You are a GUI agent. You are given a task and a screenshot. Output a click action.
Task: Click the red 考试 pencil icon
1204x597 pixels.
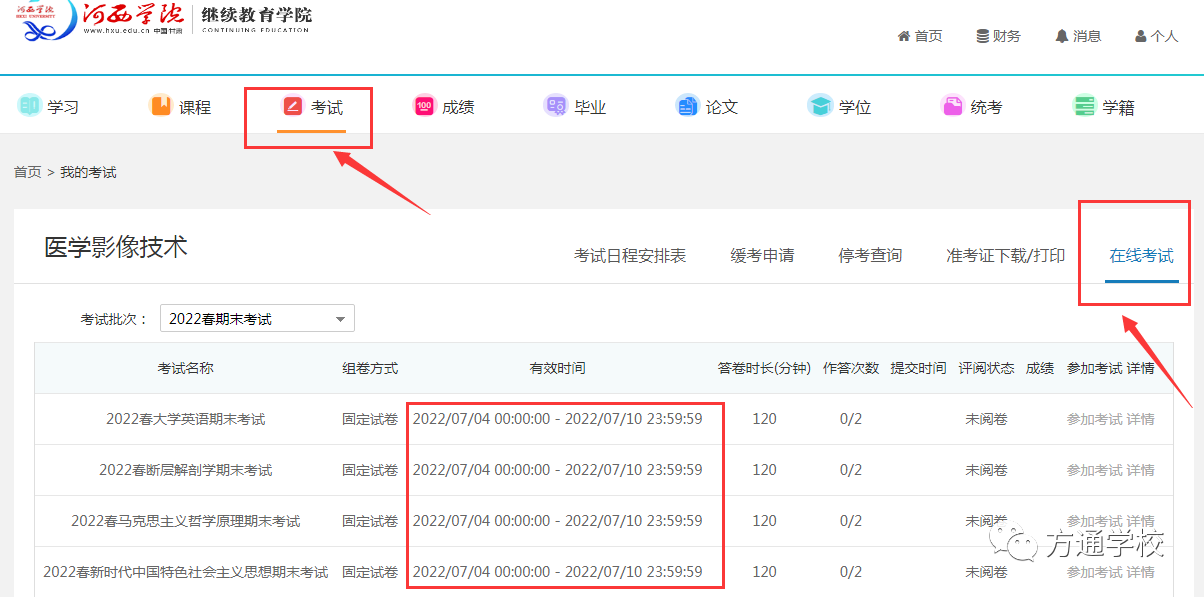pyautogui.click(x=292, y=105)
